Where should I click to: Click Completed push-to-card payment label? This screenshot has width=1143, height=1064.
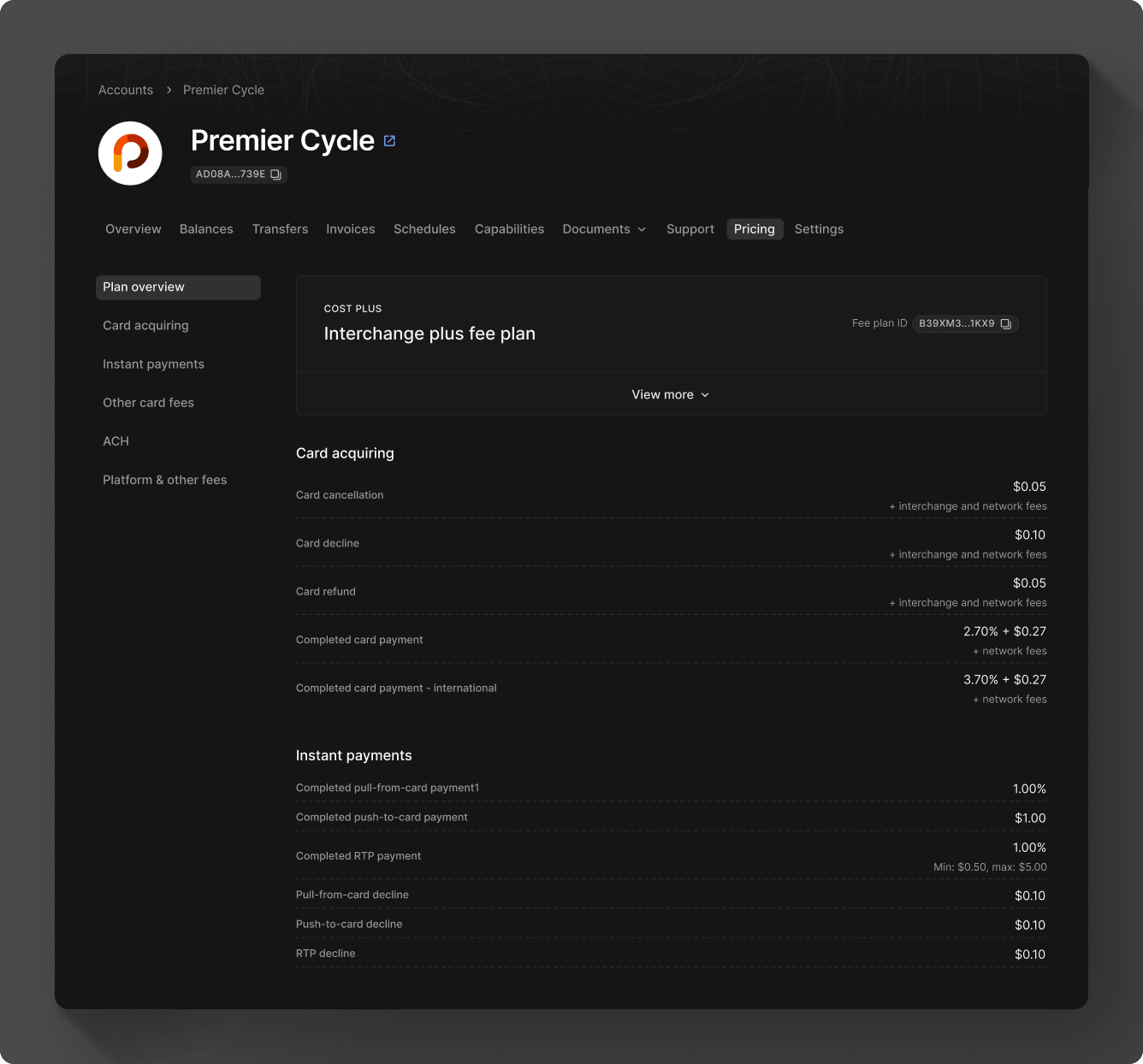[x=382, y=817]
